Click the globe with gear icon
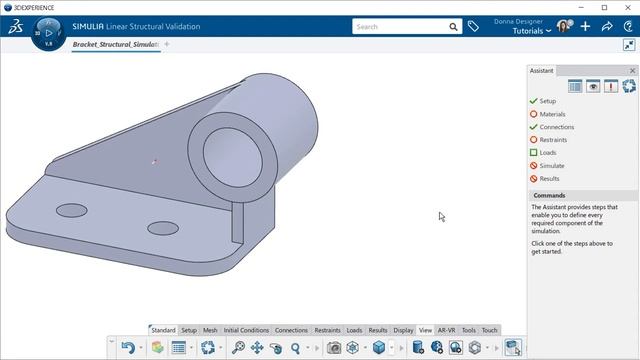 (x=436, y=347)
